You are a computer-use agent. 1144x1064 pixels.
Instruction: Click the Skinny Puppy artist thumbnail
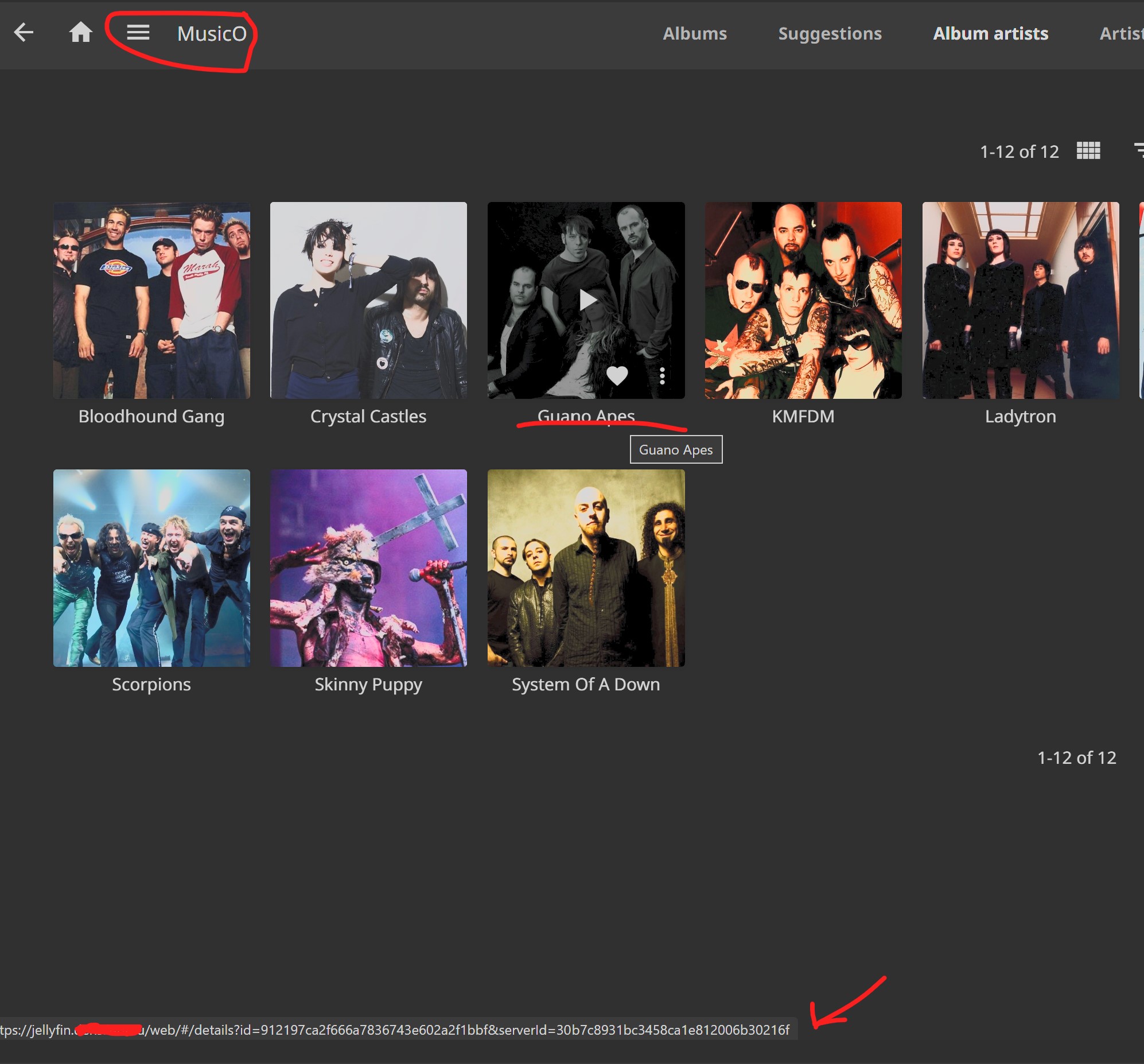point(368,568)
